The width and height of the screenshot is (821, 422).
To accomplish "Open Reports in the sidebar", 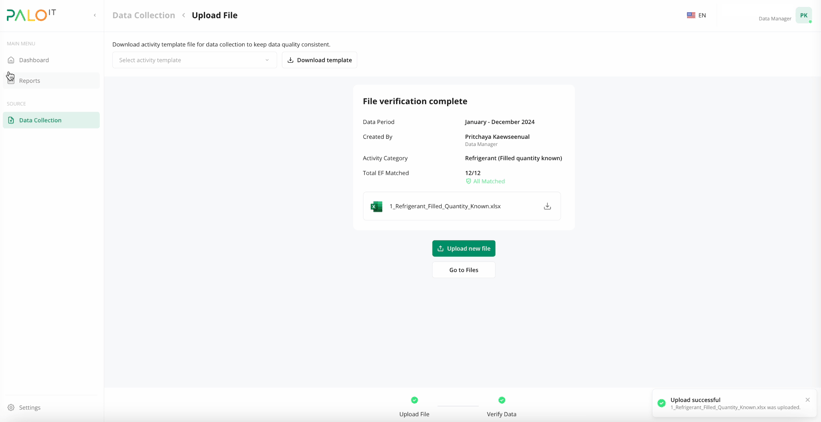I will pyautogui.click(x=30, y=81).
